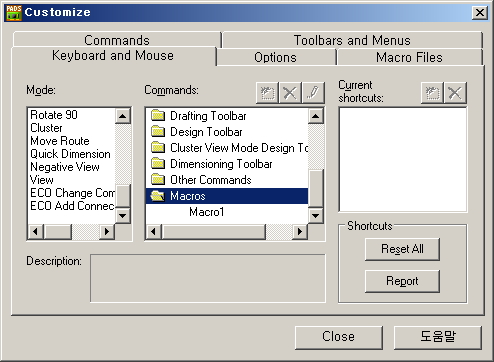The width and height of the screenshot is (494, 362).
Task: Click the Commands vertical scrollbar thumb
Action: [x=315, y=189]
